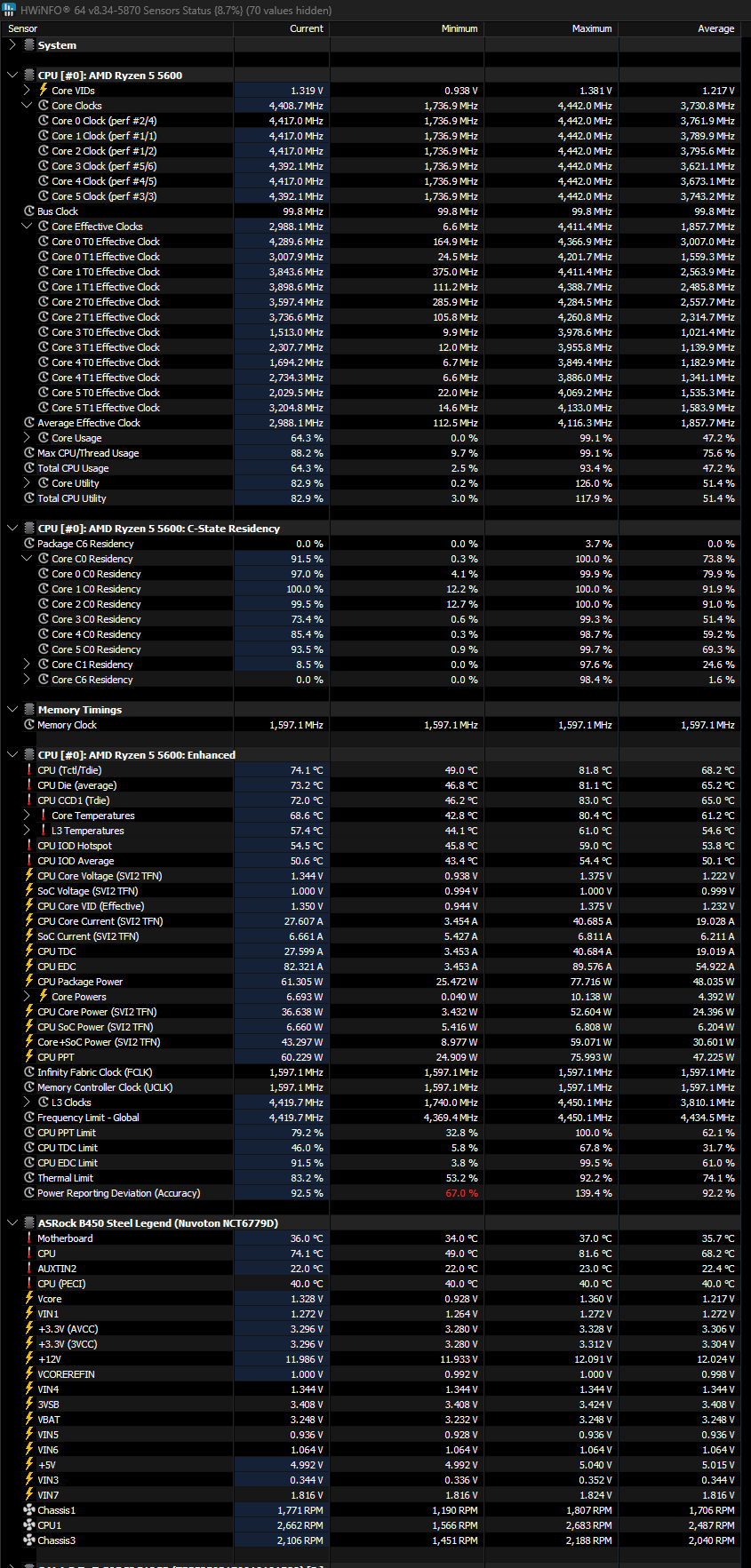
Task: Click the clock icon of Total CPU Usage
Action: click(29, 467)
